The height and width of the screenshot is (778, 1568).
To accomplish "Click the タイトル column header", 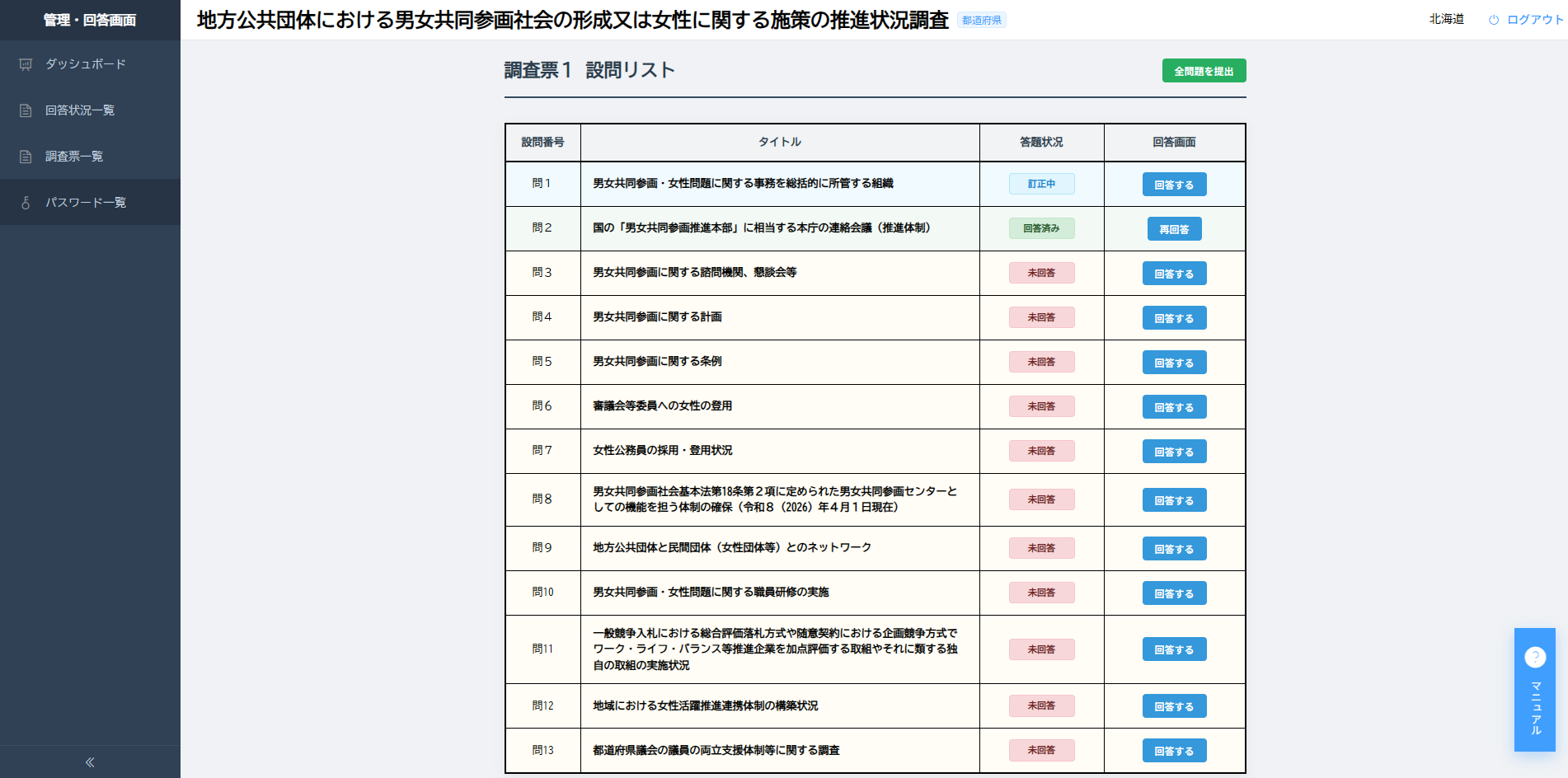I will point(780,143).
